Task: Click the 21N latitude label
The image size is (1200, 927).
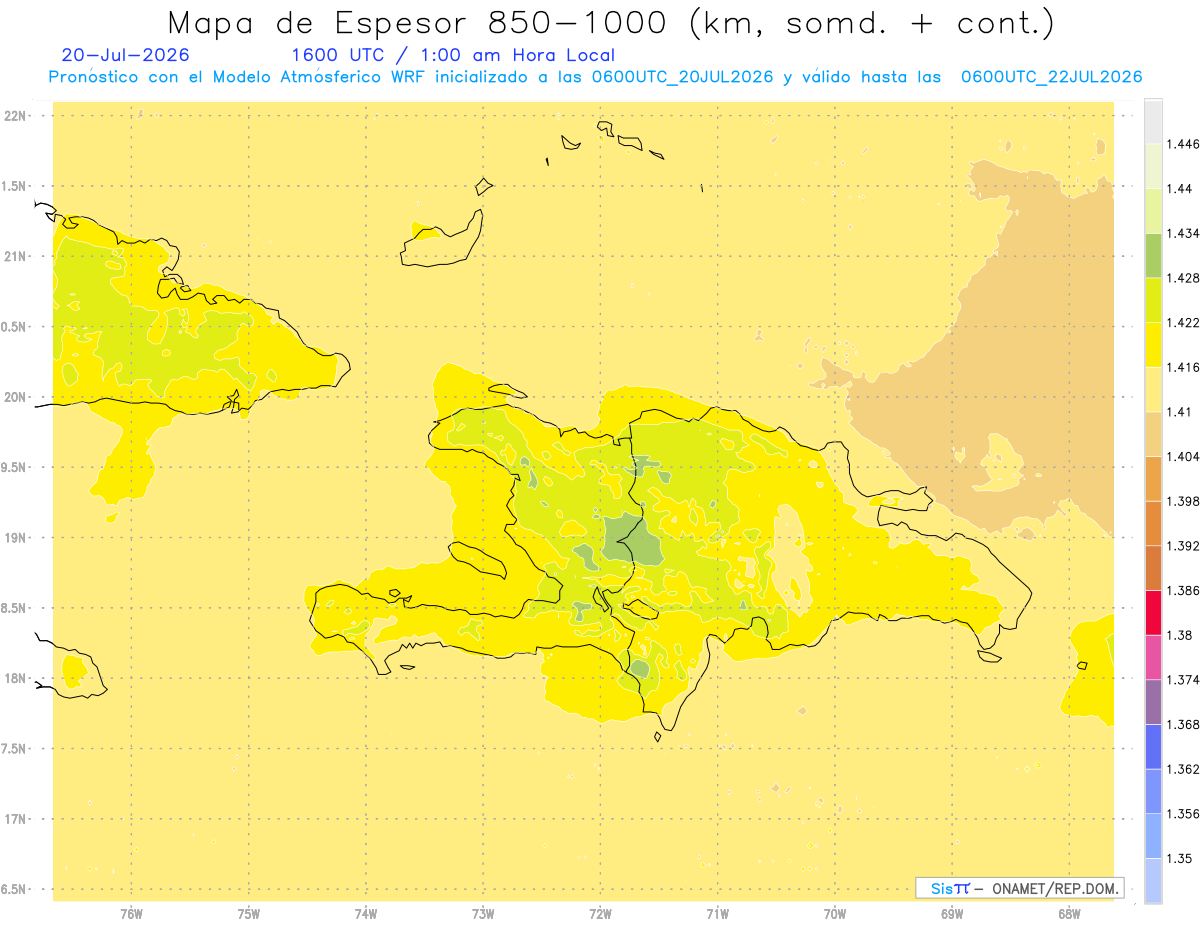Action: 17,256
